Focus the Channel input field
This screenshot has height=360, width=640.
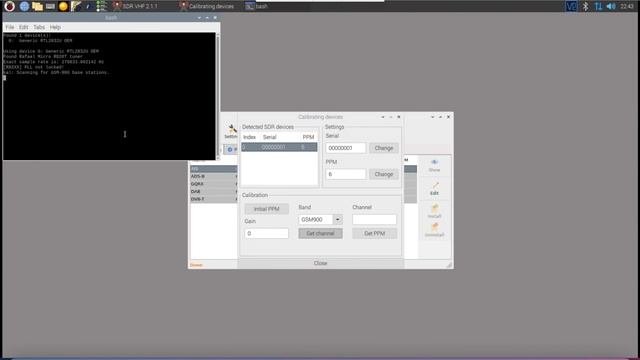click(374, 219)
